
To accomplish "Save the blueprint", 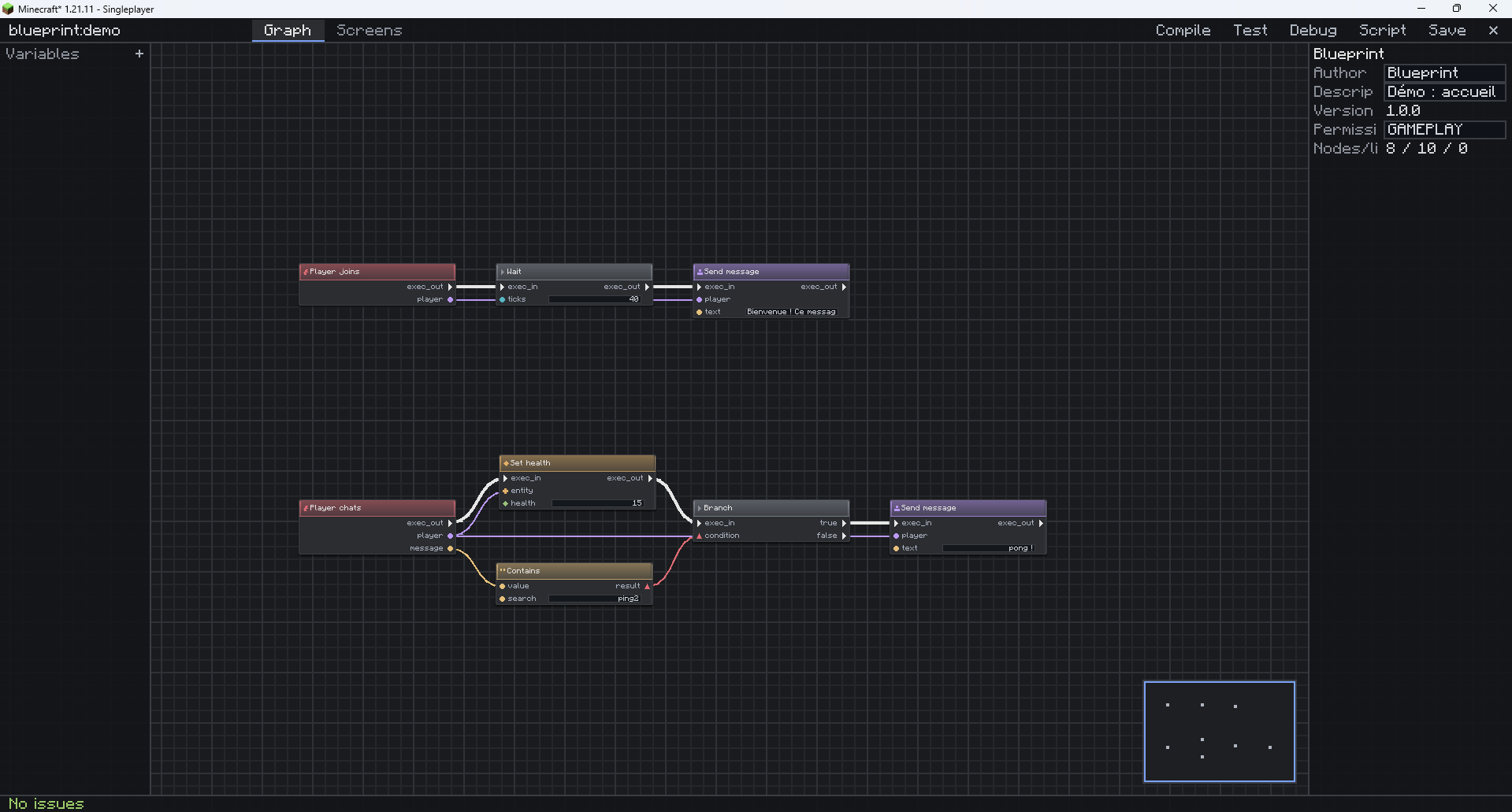I will pyautogui.click(x=1447, y=30).
